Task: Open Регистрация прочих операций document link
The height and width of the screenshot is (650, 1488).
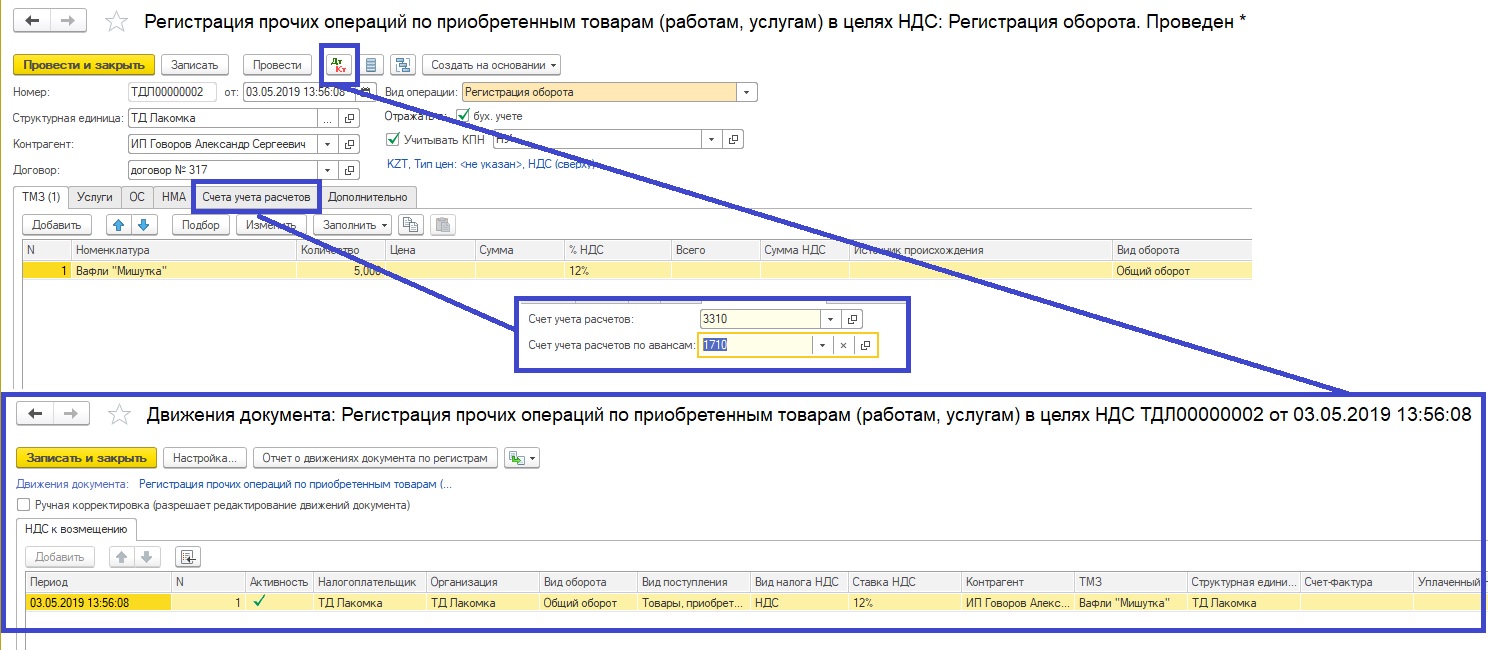Action: click(295, 484)
